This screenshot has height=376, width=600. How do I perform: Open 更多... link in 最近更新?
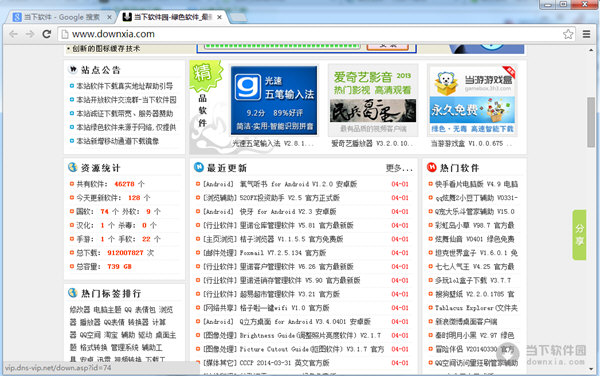pyautogui.click(x=399, y=168)
